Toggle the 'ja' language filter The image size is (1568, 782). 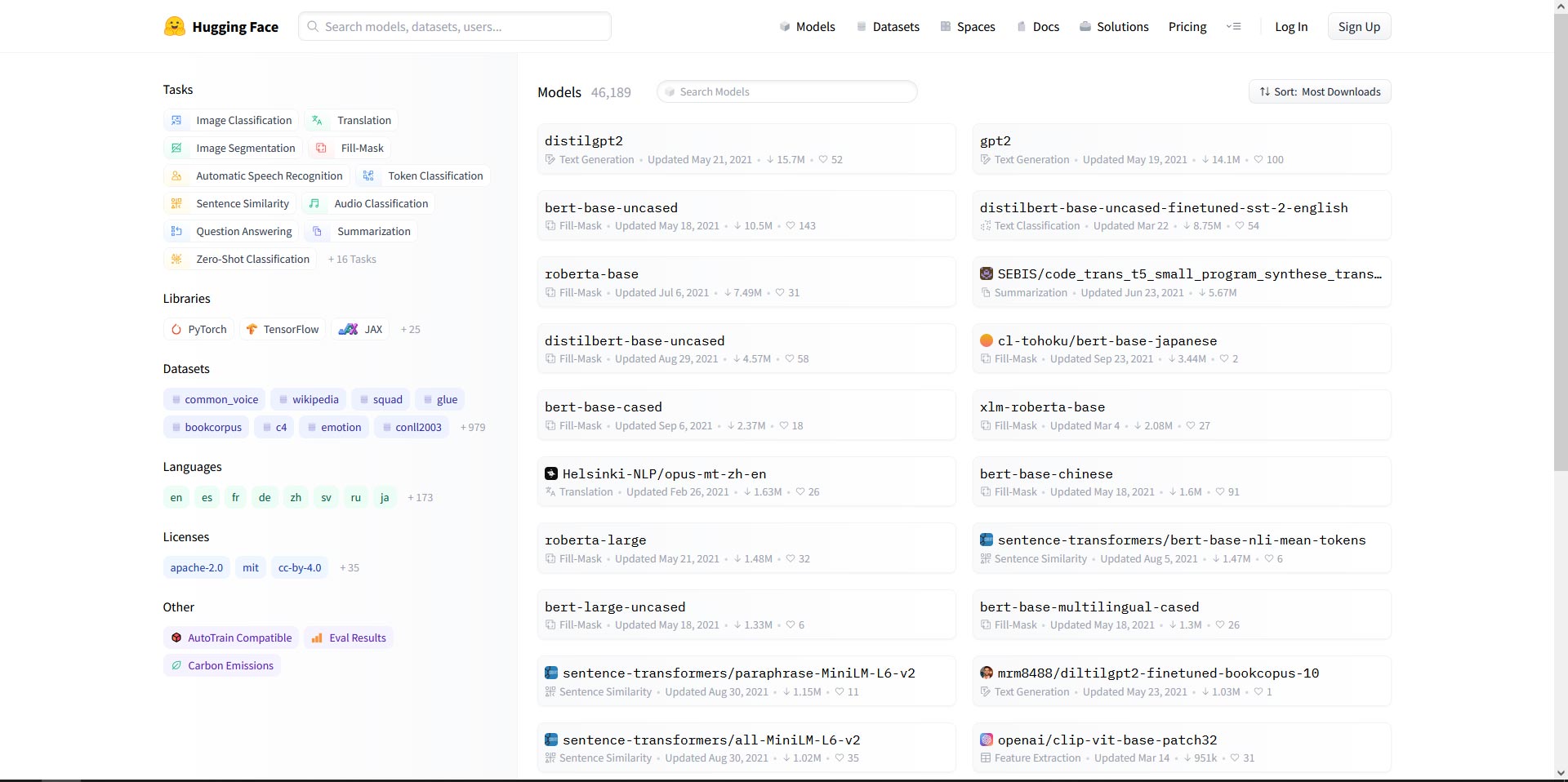coord(385,497)
